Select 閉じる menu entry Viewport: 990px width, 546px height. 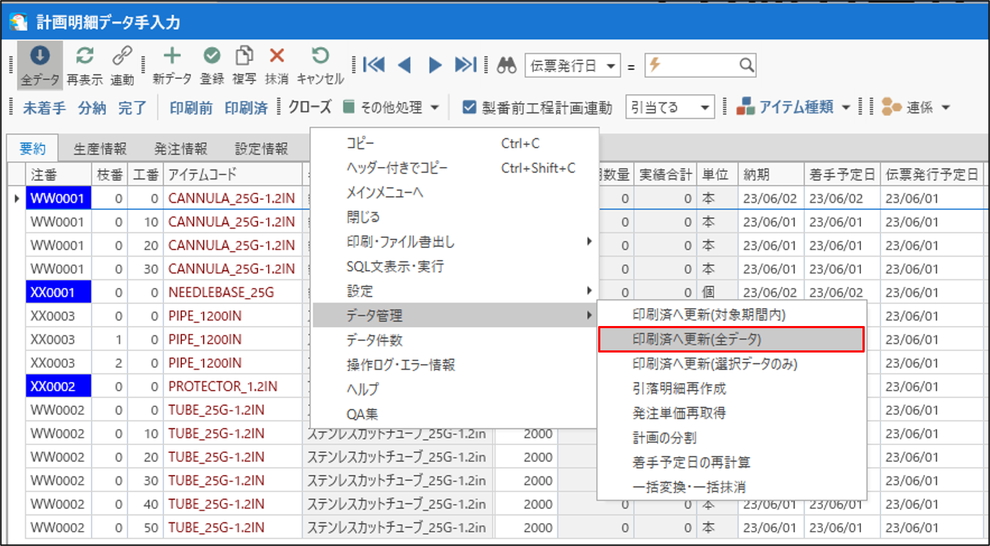(x=455, y=217)
